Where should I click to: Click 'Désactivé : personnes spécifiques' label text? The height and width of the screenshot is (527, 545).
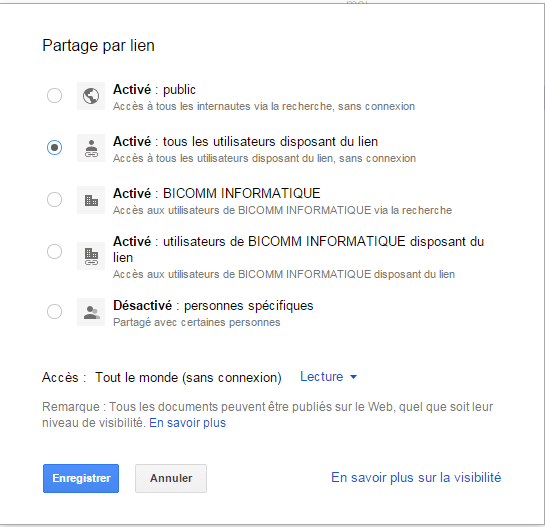pyautogui.click(x=213, y=306)
